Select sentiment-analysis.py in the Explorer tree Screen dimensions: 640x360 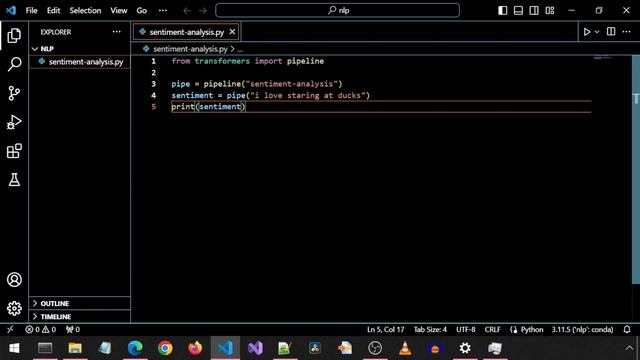[x=80, y=62]
